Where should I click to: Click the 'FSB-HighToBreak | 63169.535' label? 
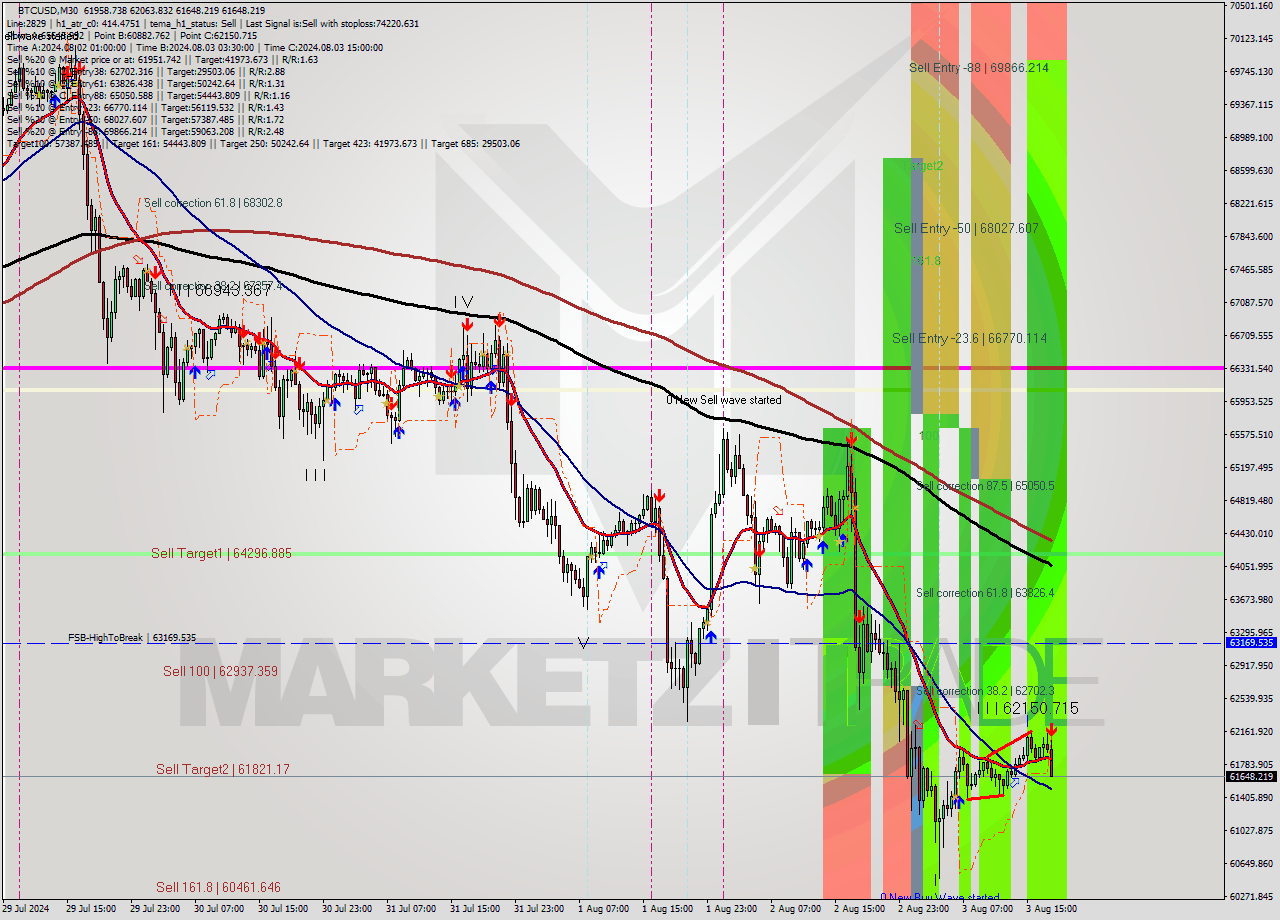coord(132,637)
